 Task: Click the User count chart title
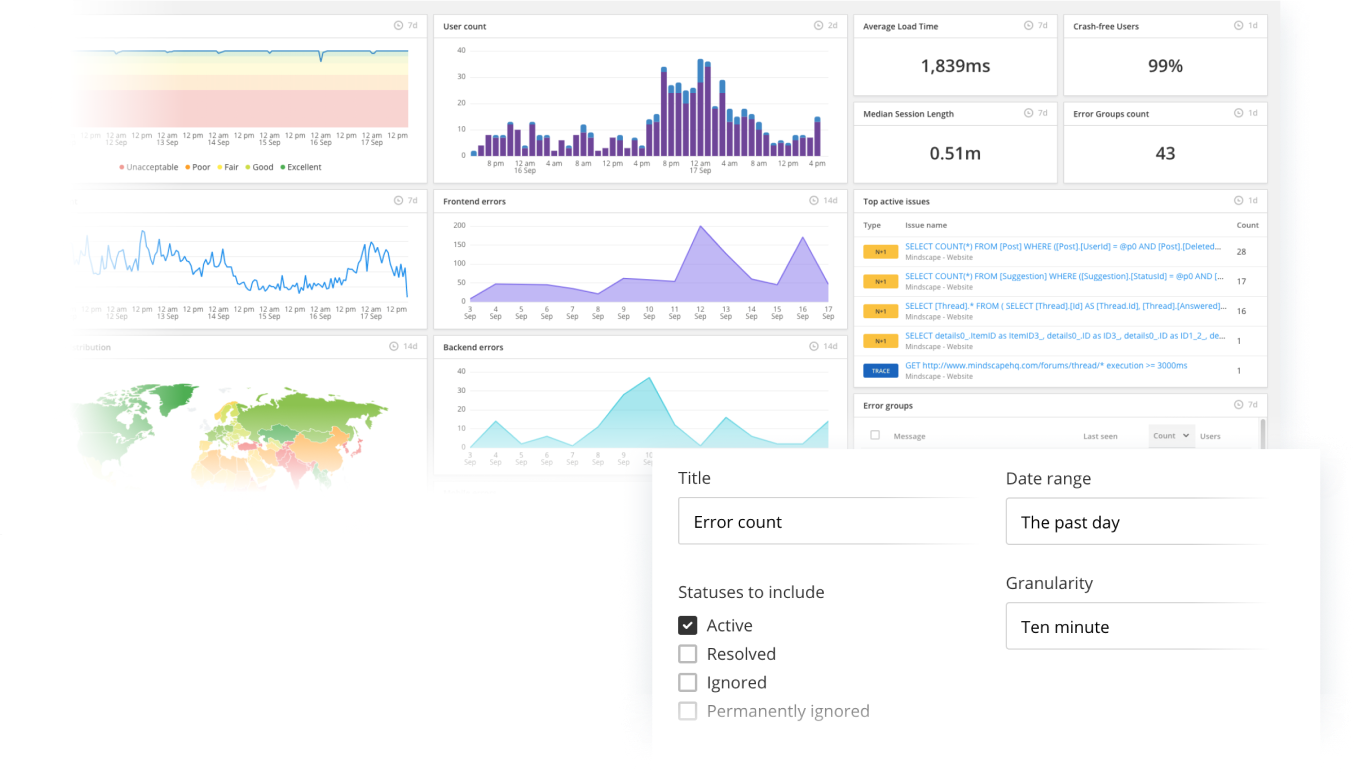pyautogui.click(x=465, y=26)
